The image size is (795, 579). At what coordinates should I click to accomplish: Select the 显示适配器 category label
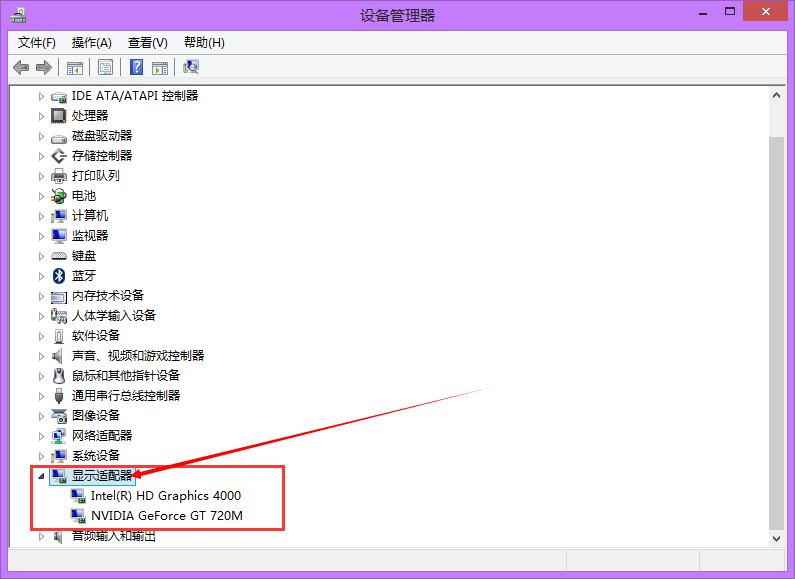pyautogui.click(x=102, y=476)
